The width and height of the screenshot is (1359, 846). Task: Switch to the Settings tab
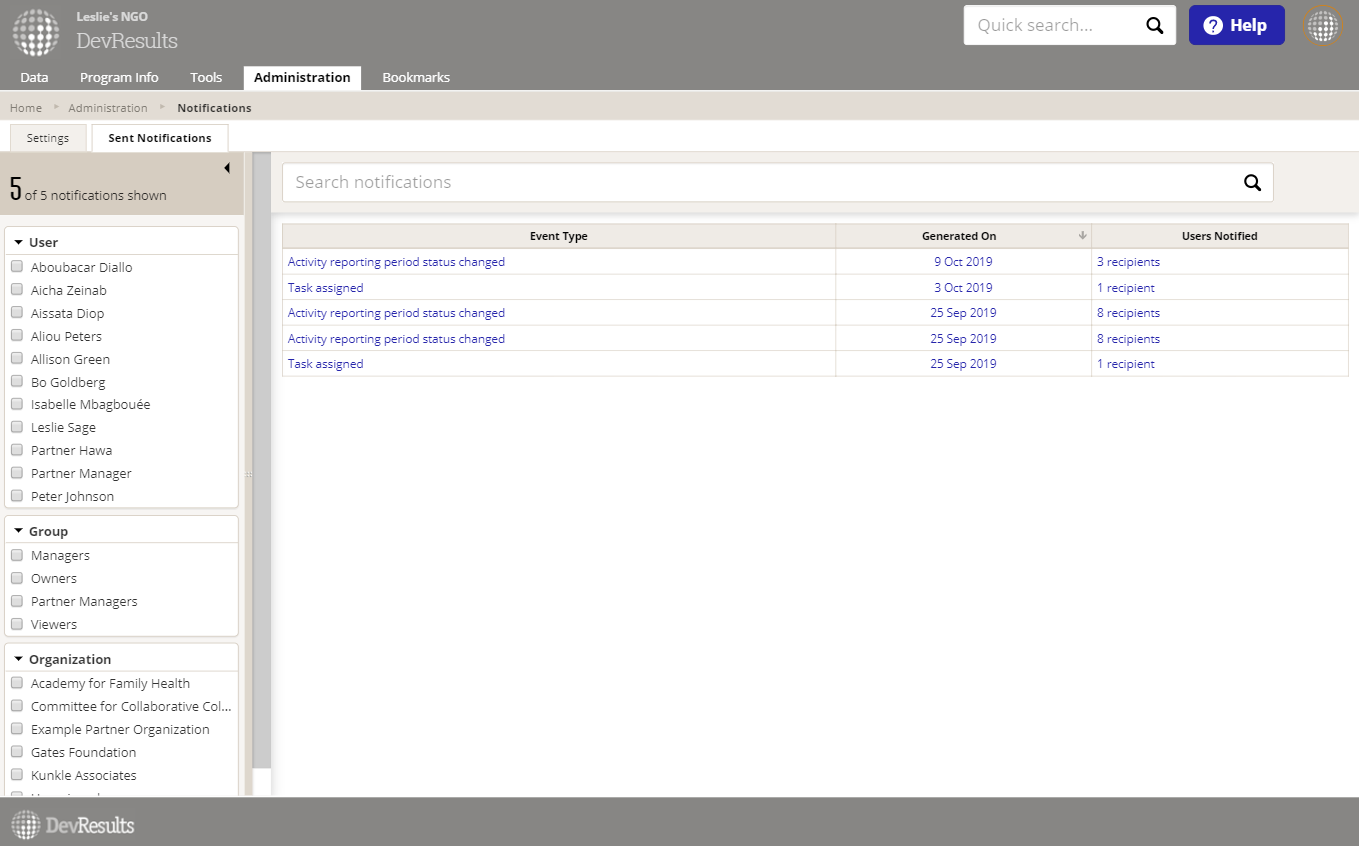48,138
